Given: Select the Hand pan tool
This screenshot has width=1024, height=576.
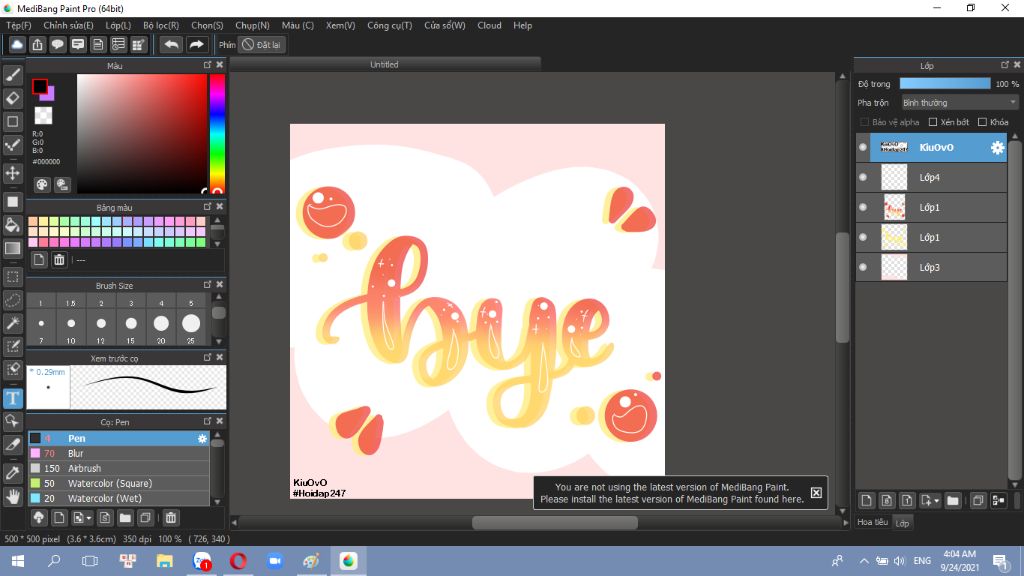Looking at the screenshot, I should 12,496.
